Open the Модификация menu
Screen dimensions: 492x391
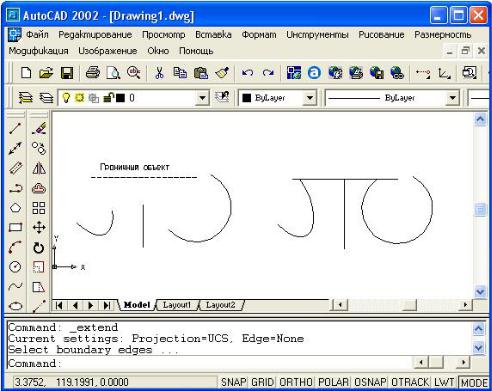pos(38,51)
